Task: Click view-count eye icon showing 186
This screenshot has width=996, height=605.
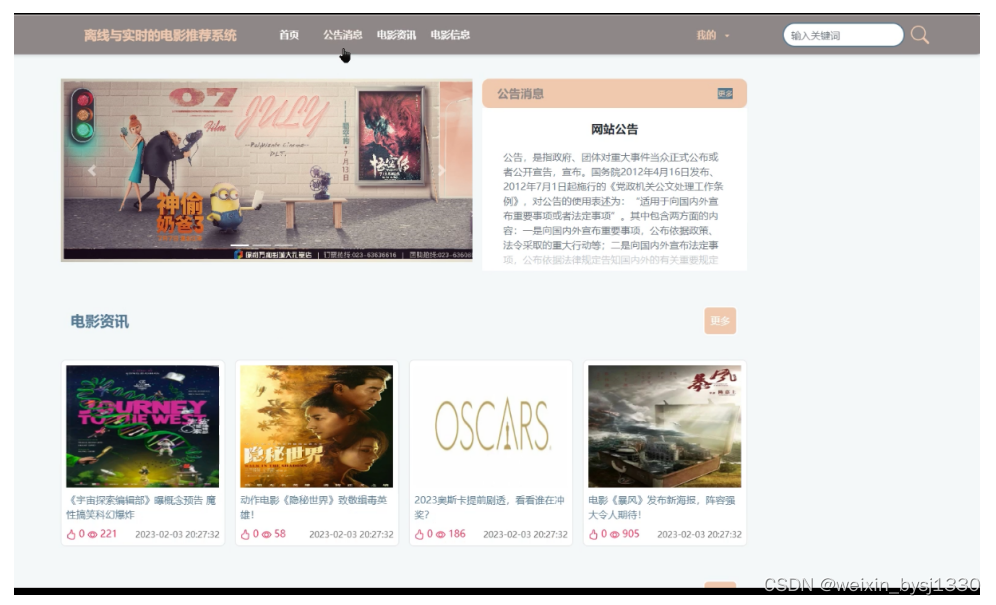Action: tap(441, 534)
